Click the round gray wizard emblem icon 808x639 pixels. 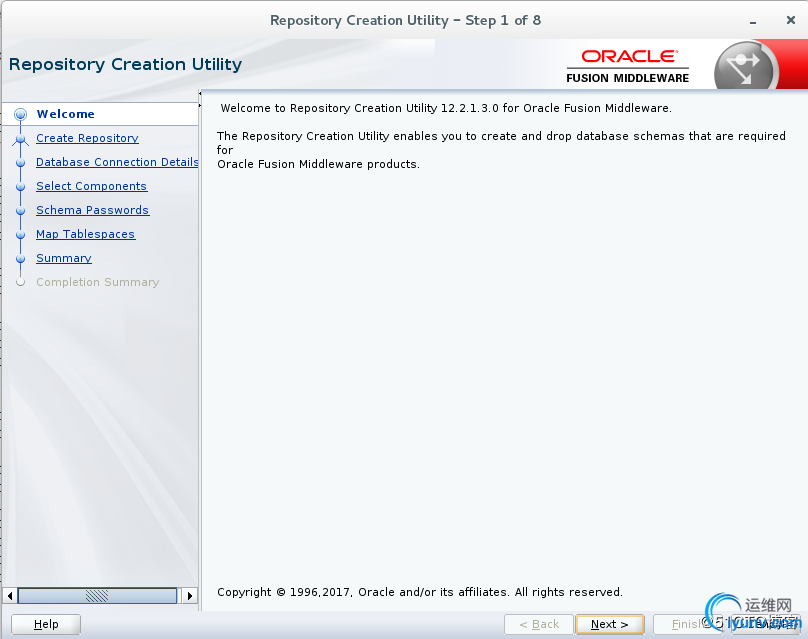[745, 67]
